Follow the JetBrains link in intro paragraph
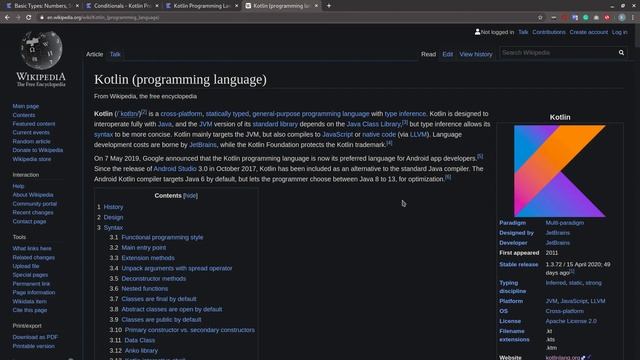640x360 pixels. (202, 145)
